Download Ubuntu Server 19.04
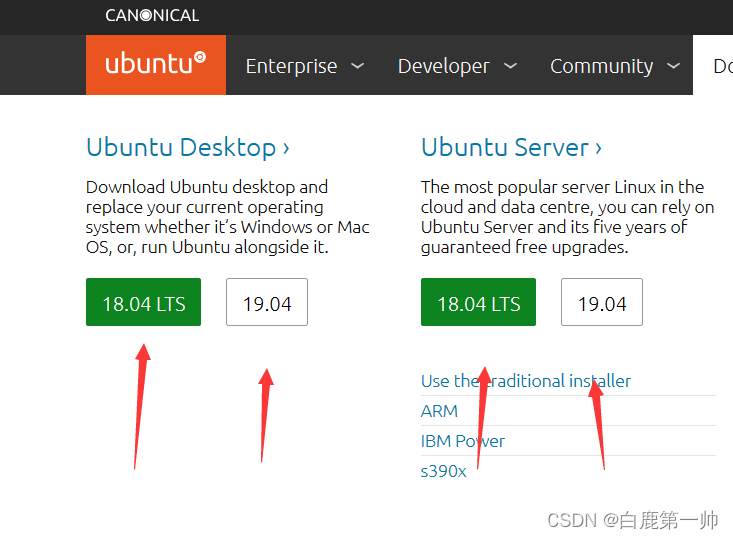 (602, 302)
